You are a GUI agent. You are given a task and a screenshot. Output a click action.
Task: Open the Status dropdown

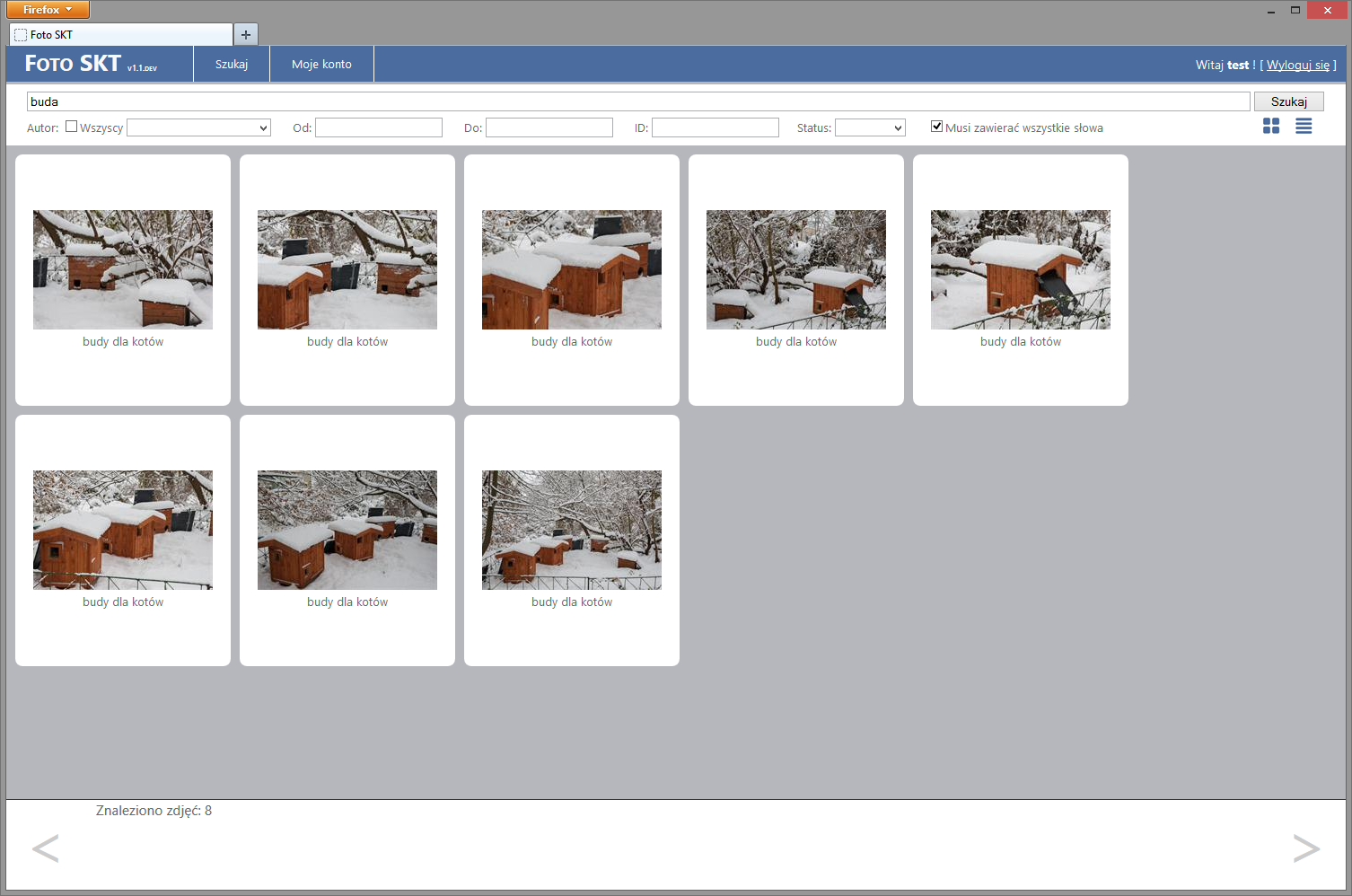869,128
